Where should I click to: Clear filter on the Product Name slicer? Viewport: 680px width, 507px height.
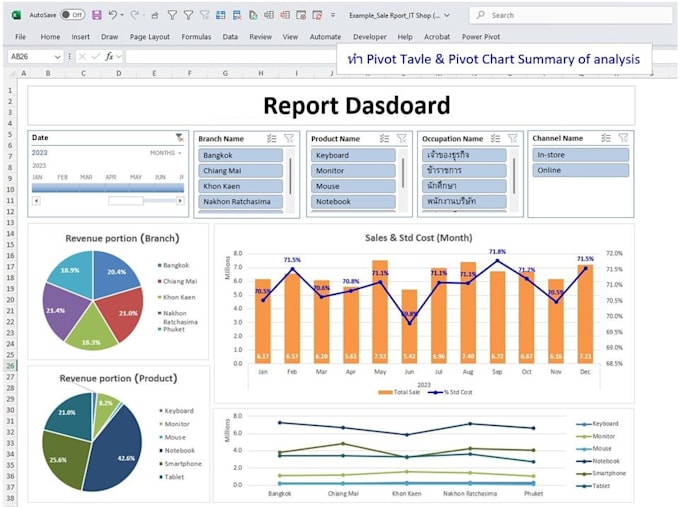click(x=402, y=138)
